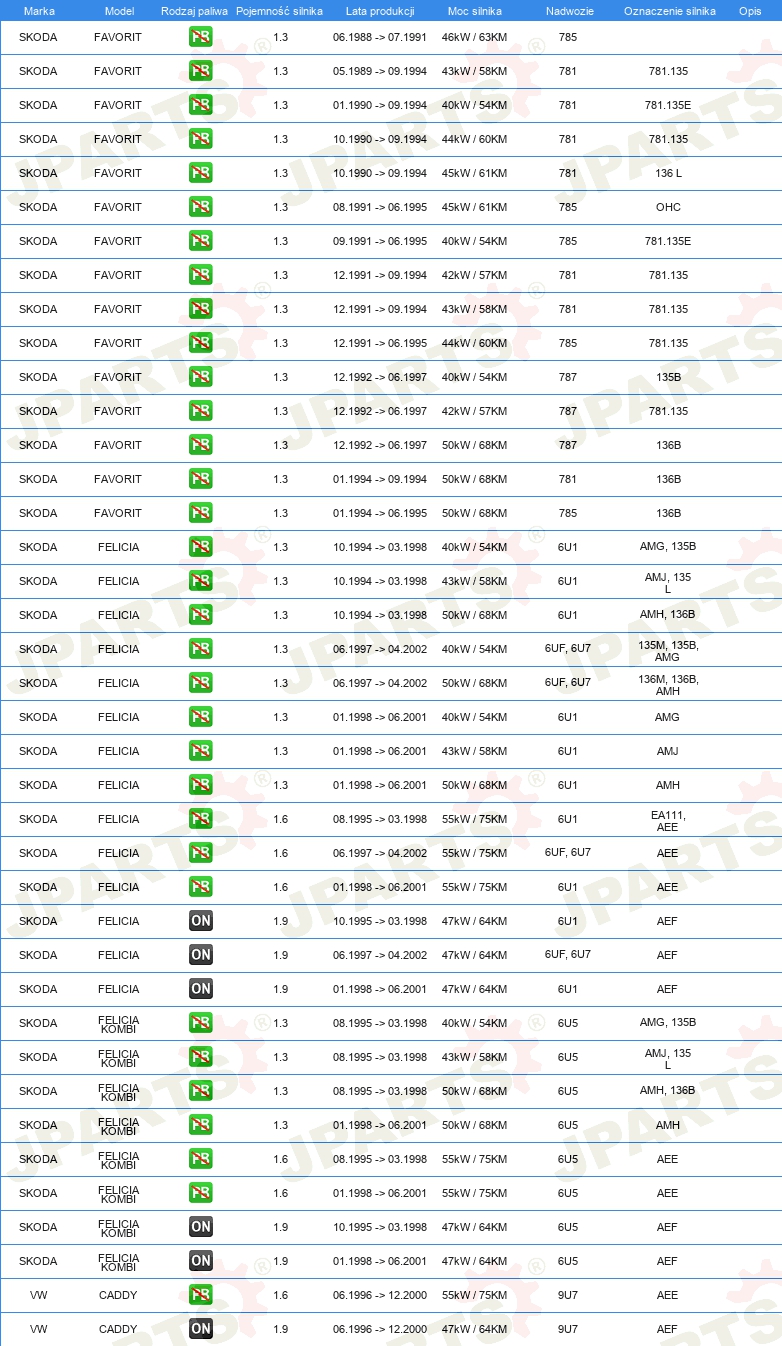Click the Model column header
Screen dimensions: 782x1346
(x=119, y=11)
